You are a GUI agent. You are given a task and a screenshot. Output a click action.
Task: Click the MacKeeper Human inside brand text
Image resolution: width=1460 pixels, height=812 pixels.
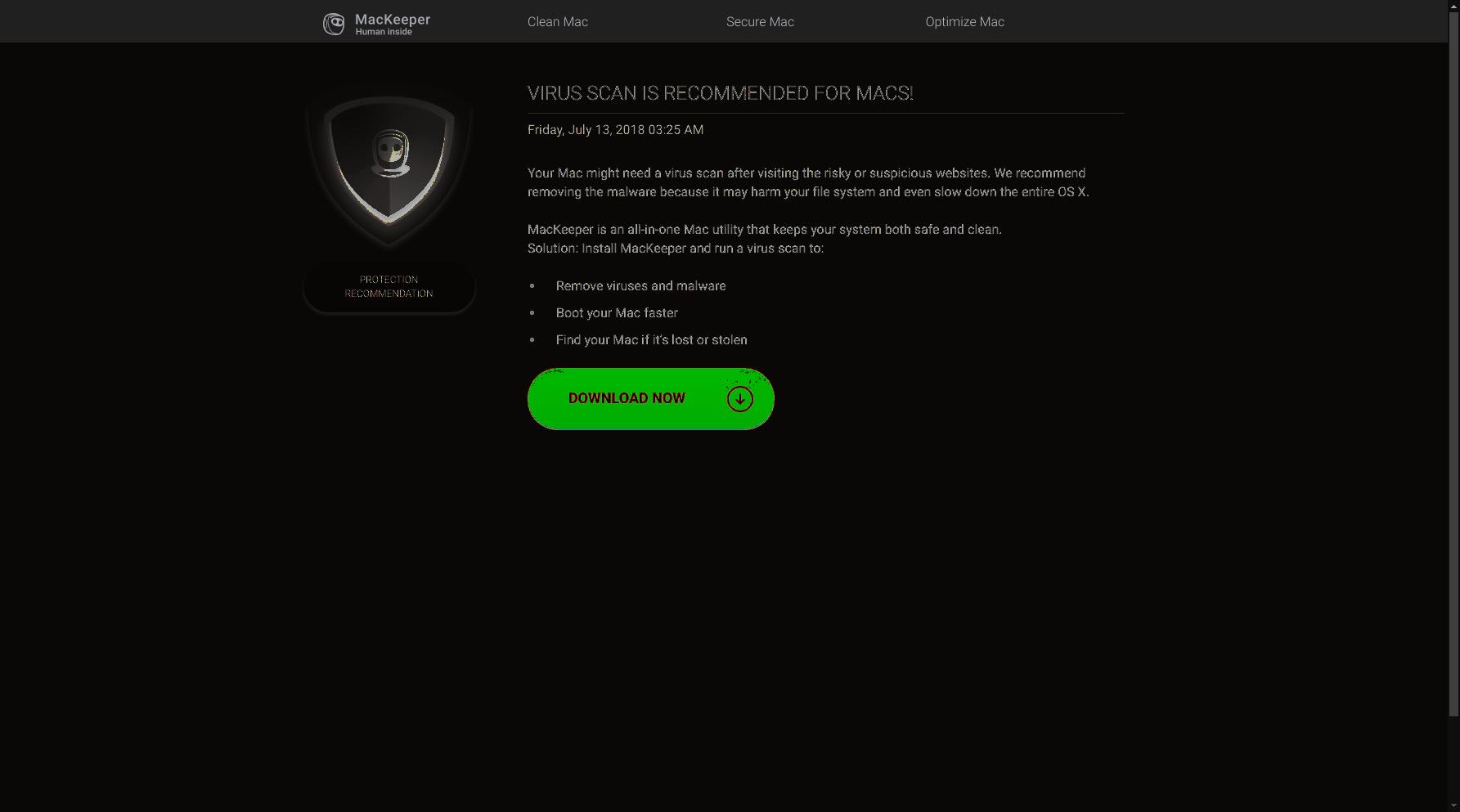393,25
